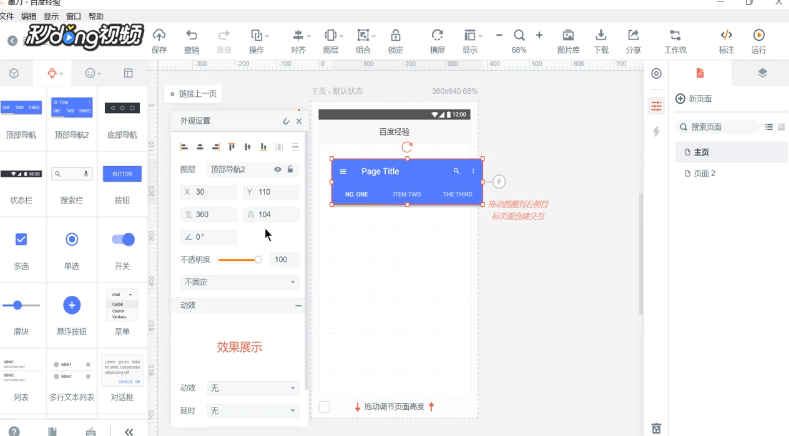Click the 链接上一页 link button

193,94
